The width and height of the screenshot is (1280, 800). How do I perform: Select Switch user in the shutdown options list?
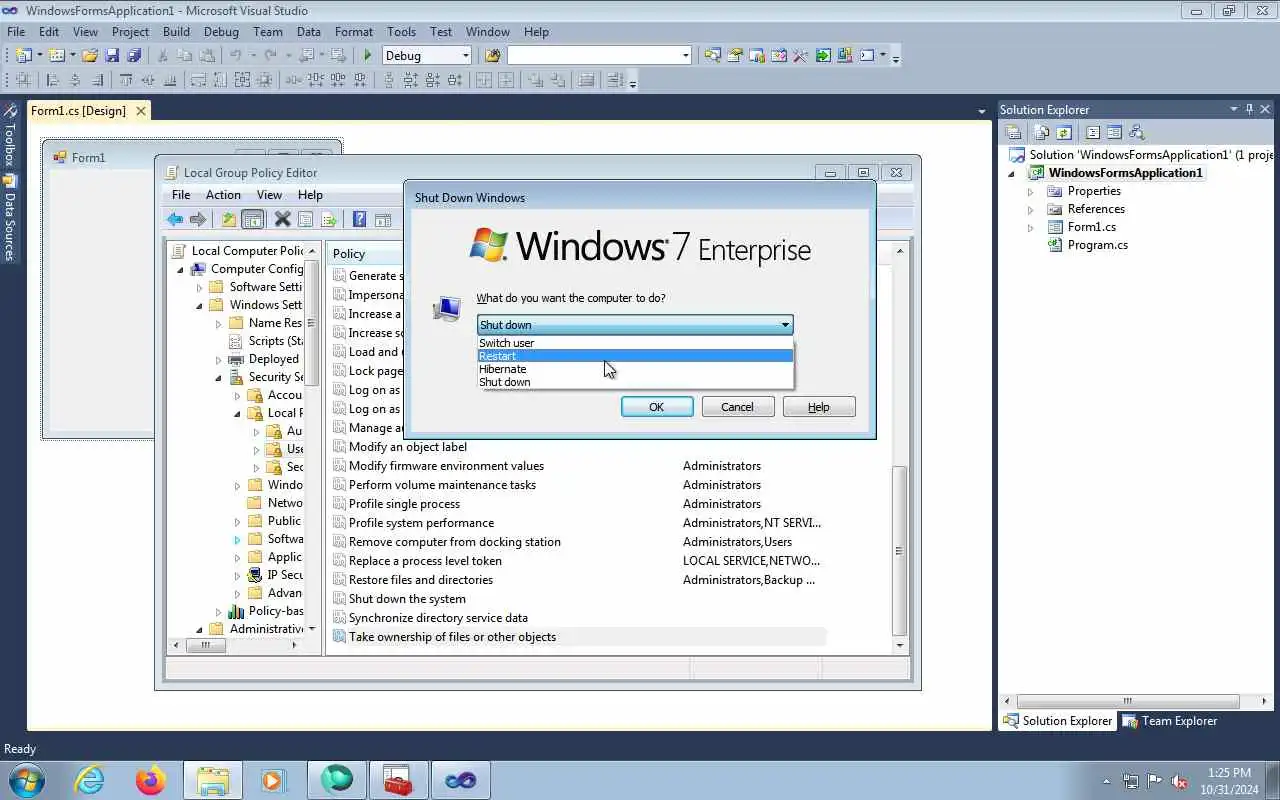(635, 343)
